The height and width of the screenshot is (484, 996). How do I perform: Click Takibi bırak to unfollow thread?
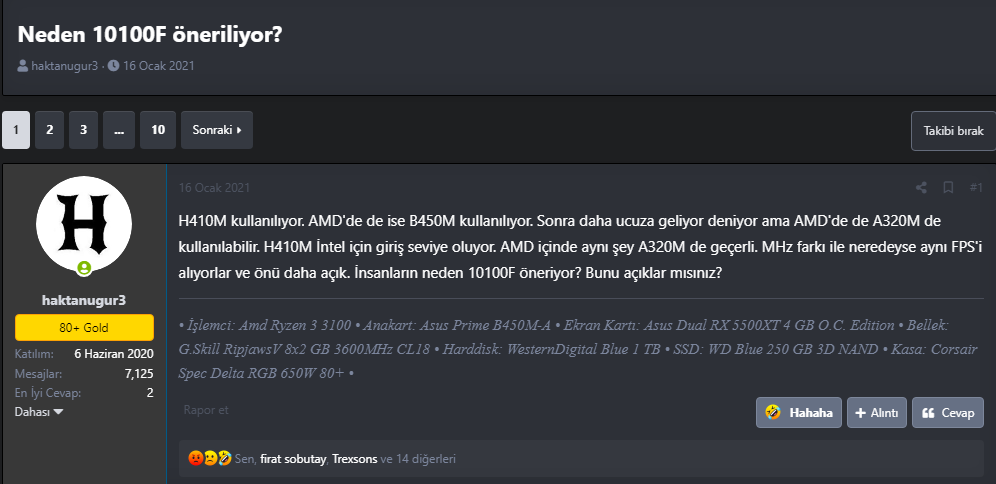coord(953,131)
